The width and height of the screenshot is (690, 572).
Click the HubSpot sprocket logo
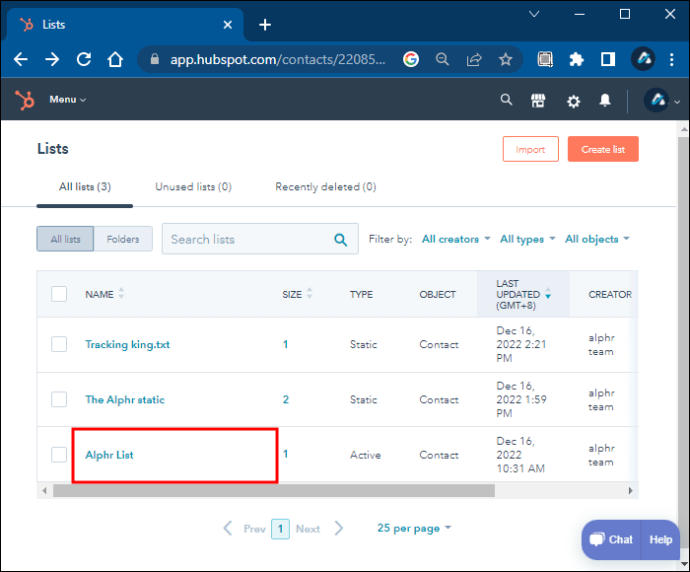25,100
